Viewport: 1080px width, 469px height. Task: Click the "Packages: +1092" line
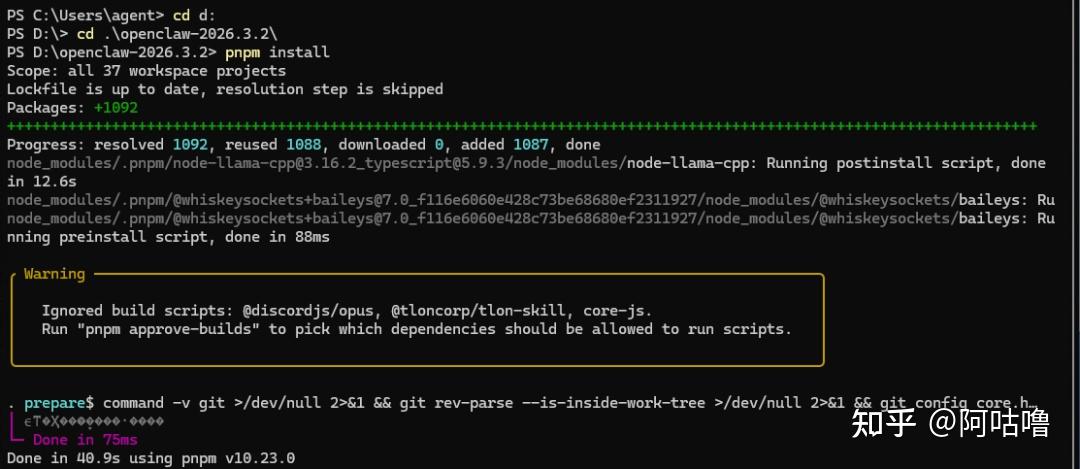72,108
